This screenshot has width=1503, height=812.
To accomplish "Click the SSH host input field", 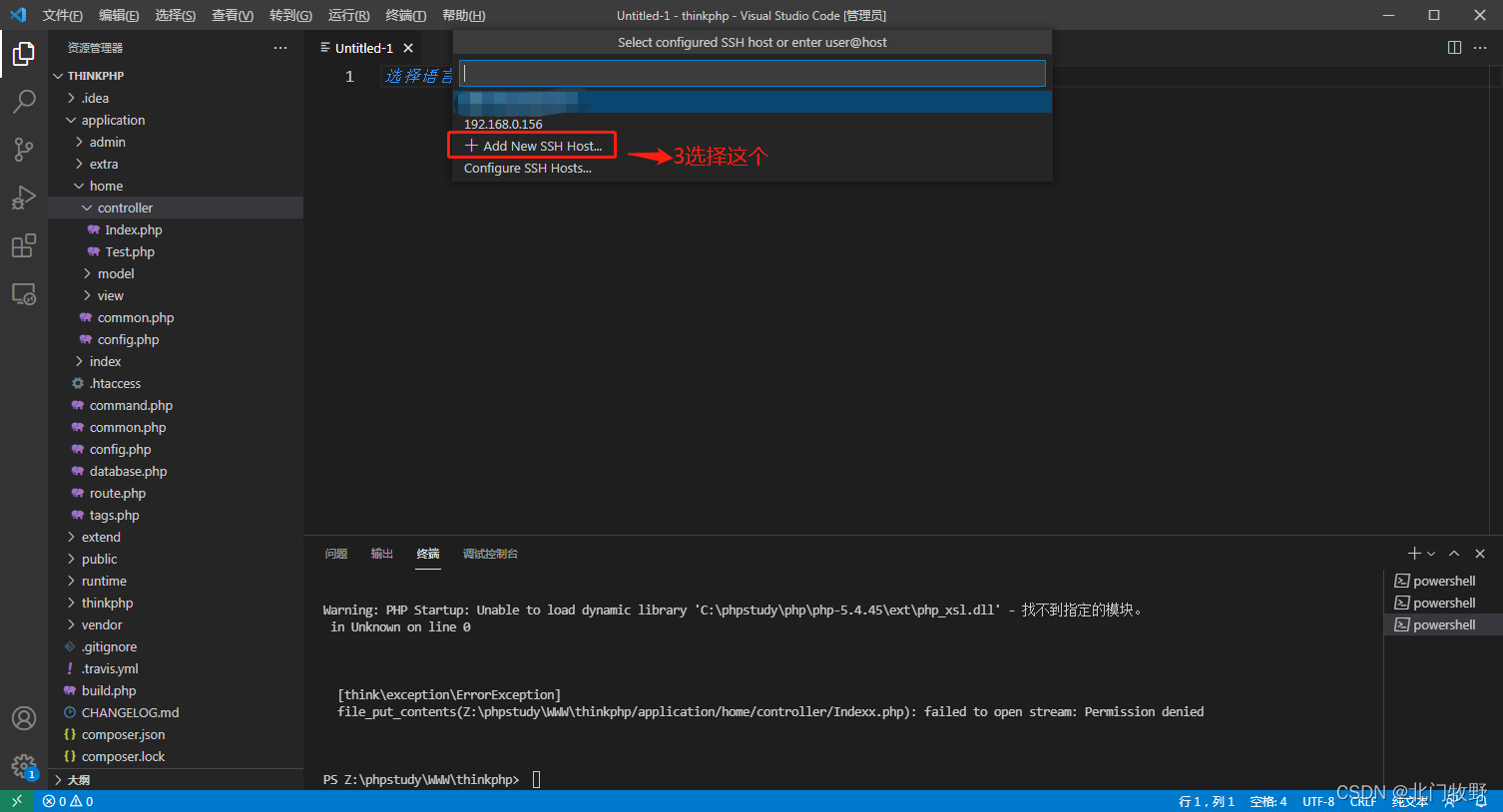I will (x=752, y=74).
